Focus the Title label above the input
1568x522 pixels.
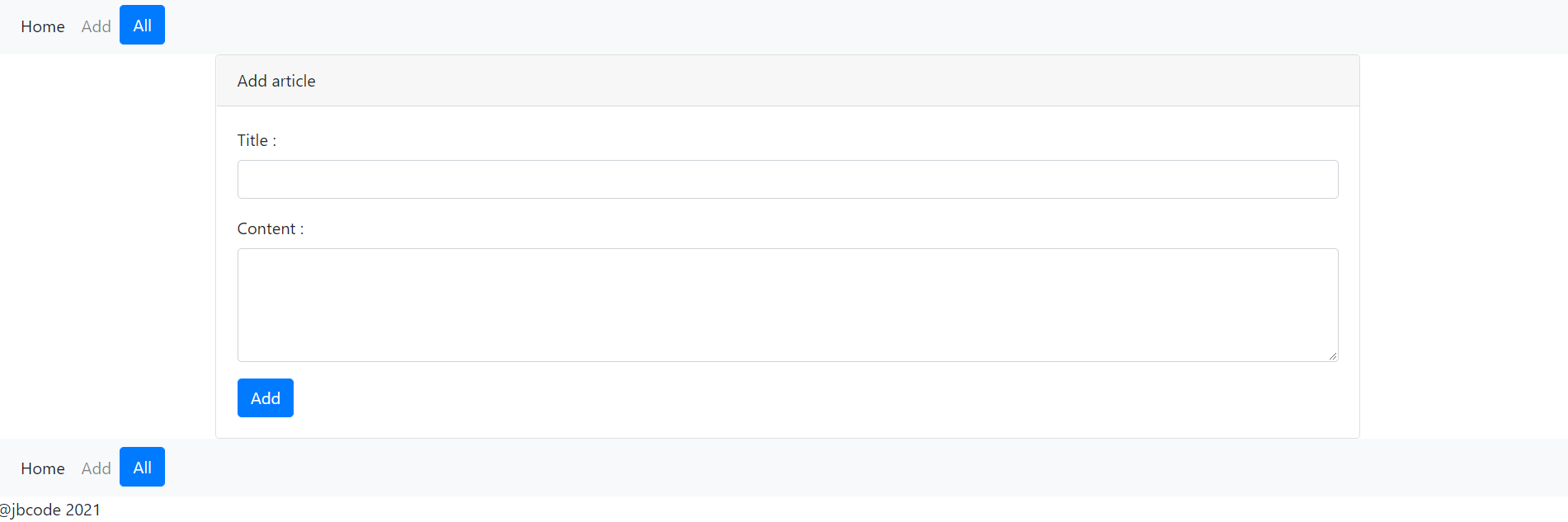coord(256,140)
